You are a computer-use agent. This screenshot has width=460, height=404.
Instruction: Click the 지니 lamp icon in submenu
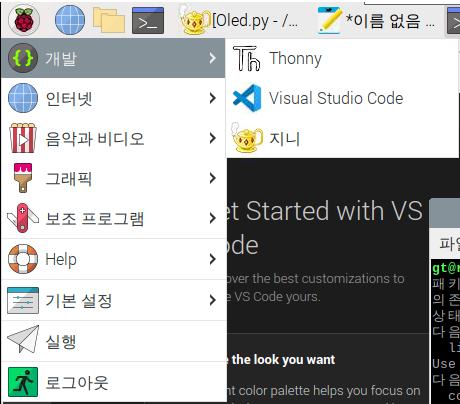click(247, 137)
